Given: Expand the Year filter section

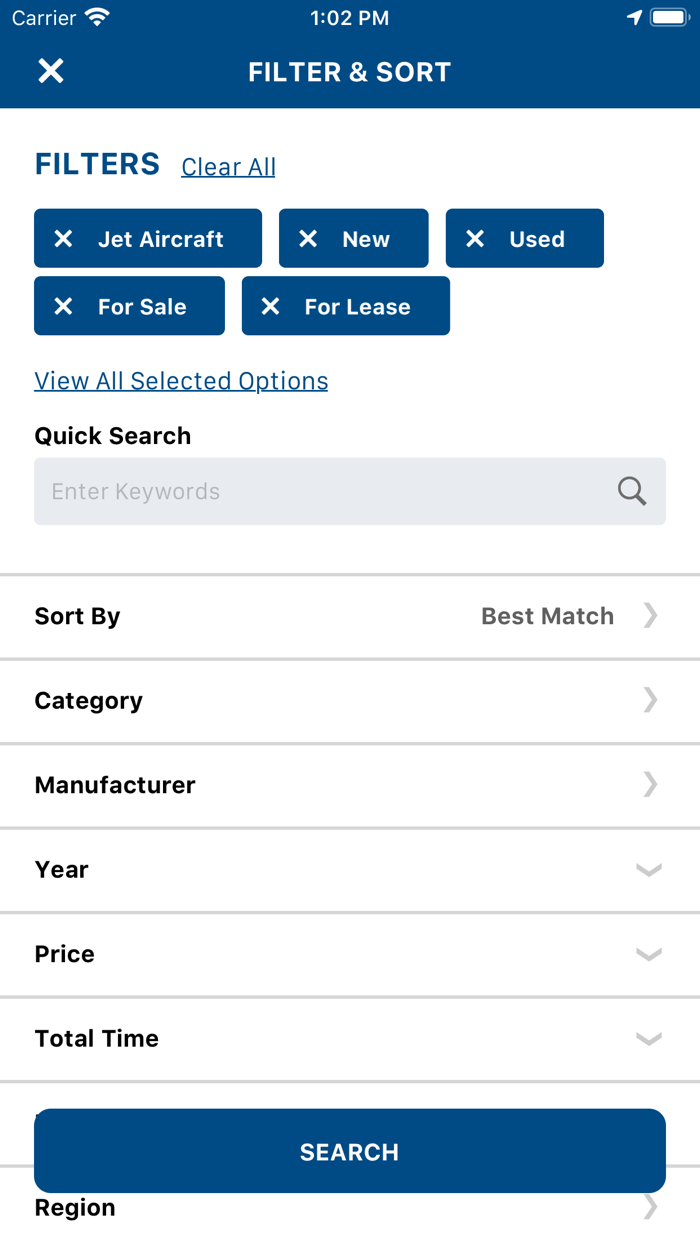Looking at the screenshot, I should click(x=349, y=869).
